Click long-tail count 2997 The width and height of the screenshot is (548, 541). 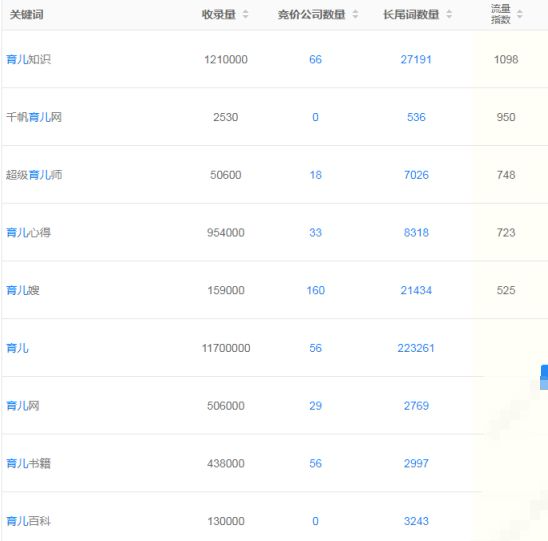click(416, 463)
